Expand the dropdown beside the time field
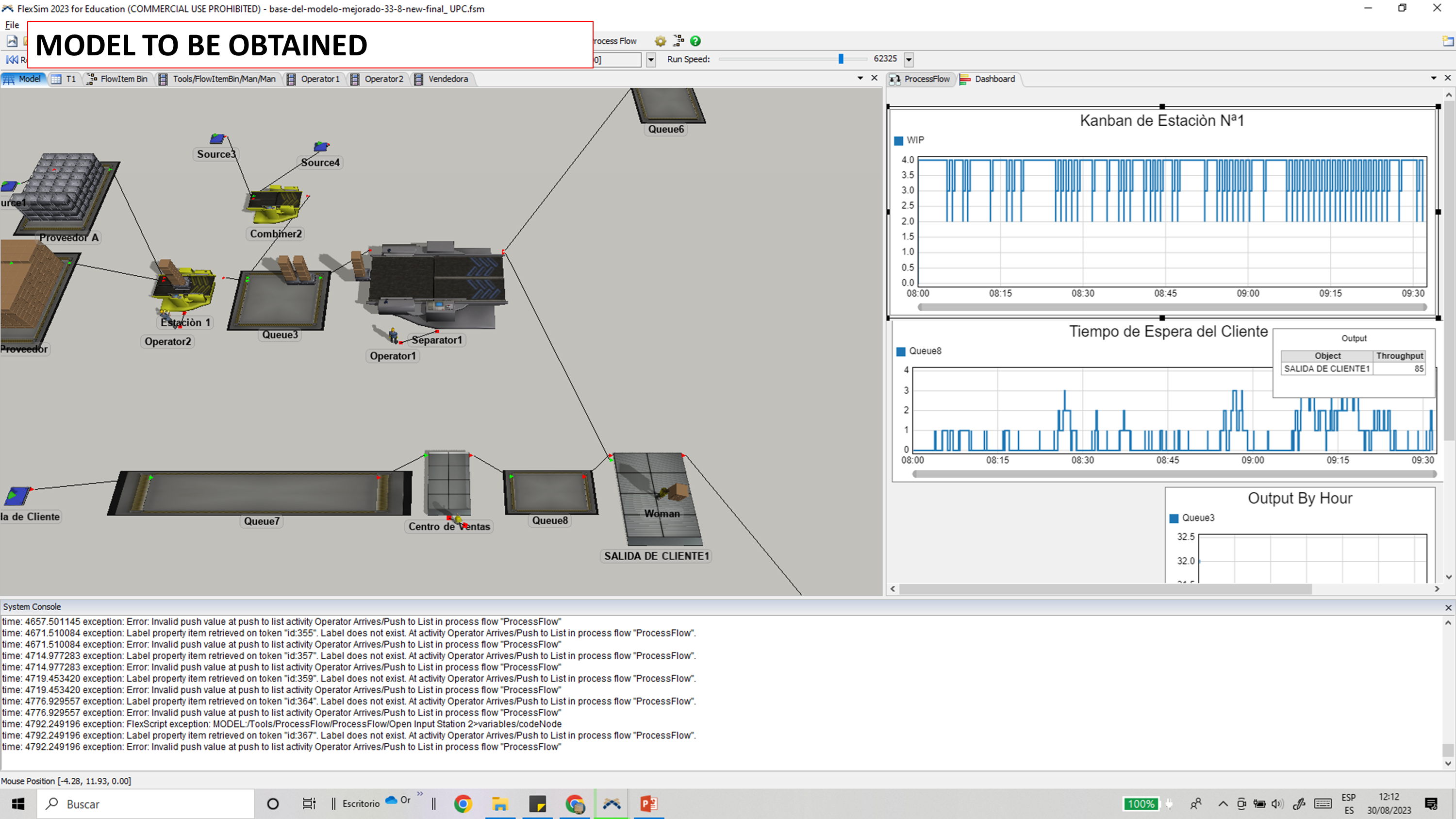 point(650,59)
